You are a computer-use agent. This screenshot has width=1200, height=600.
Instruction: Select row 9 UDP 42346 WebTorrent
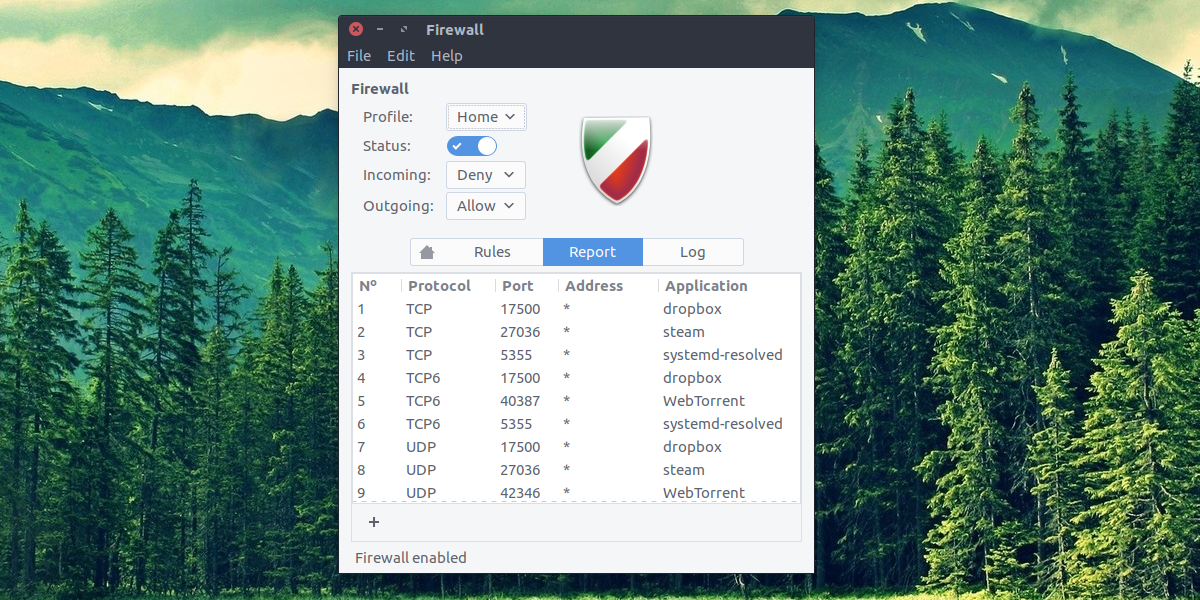click(577, 492)
